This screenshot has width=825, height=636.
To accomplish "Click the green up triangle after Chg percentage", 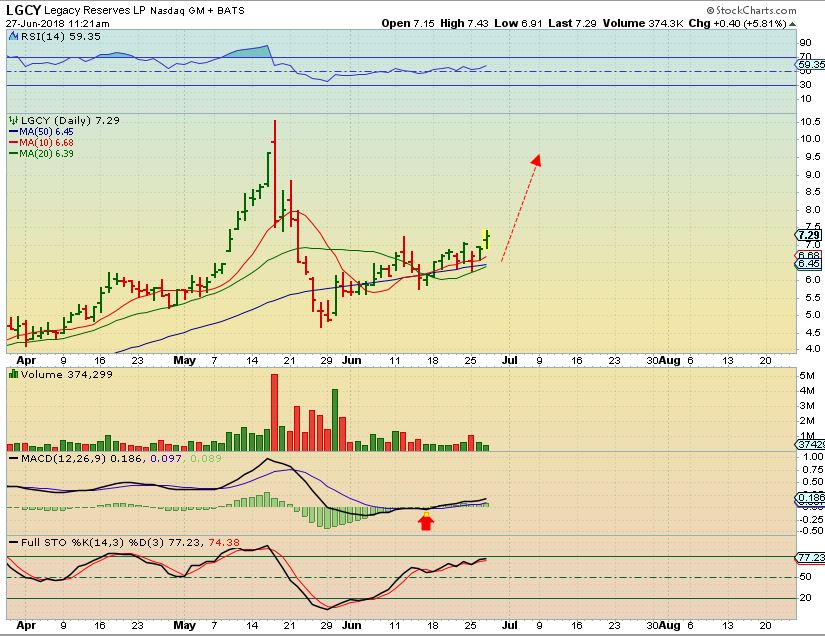I will [x=792, y=24].
